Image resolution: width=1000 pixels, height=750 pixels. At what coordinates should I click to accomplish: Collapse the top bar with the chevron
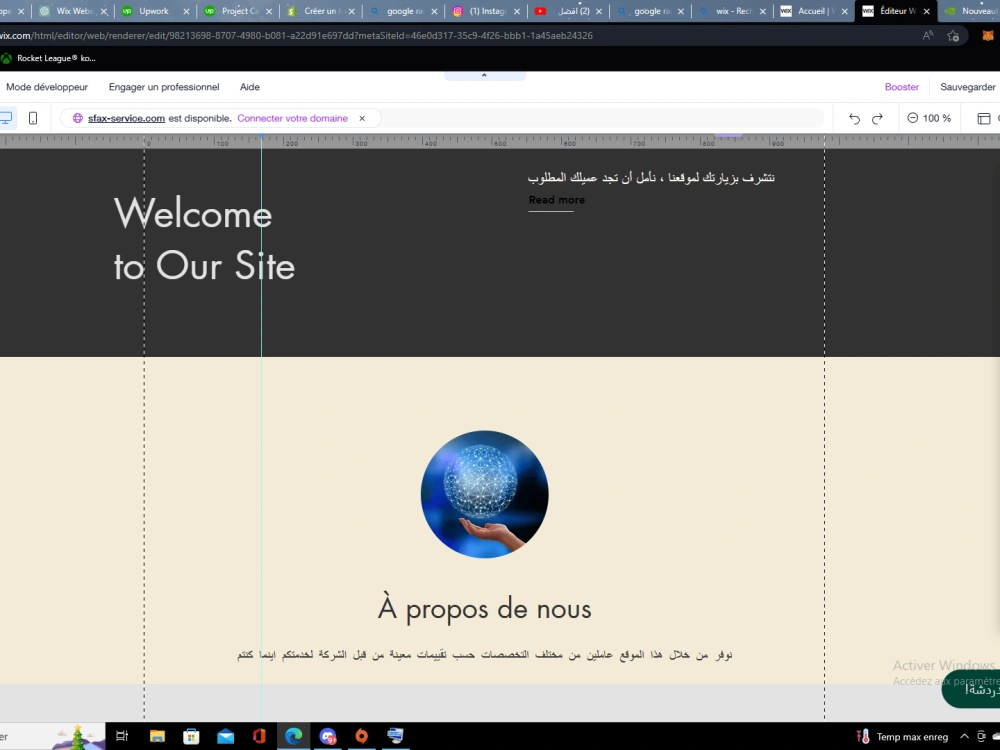[484, 75]
